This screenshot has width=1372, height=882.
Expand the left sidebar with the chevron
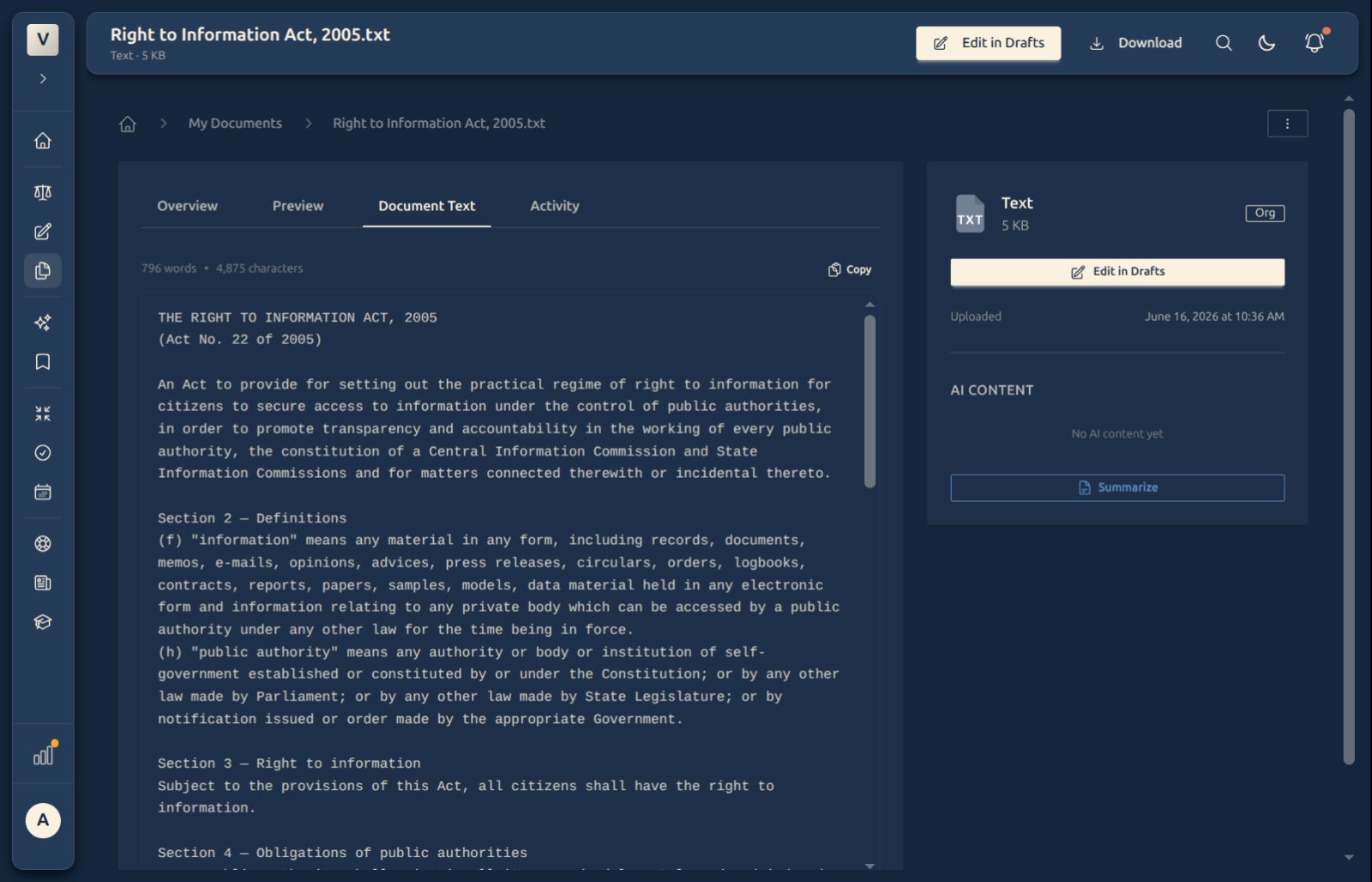pyautogui.click(x=43, y=79)
